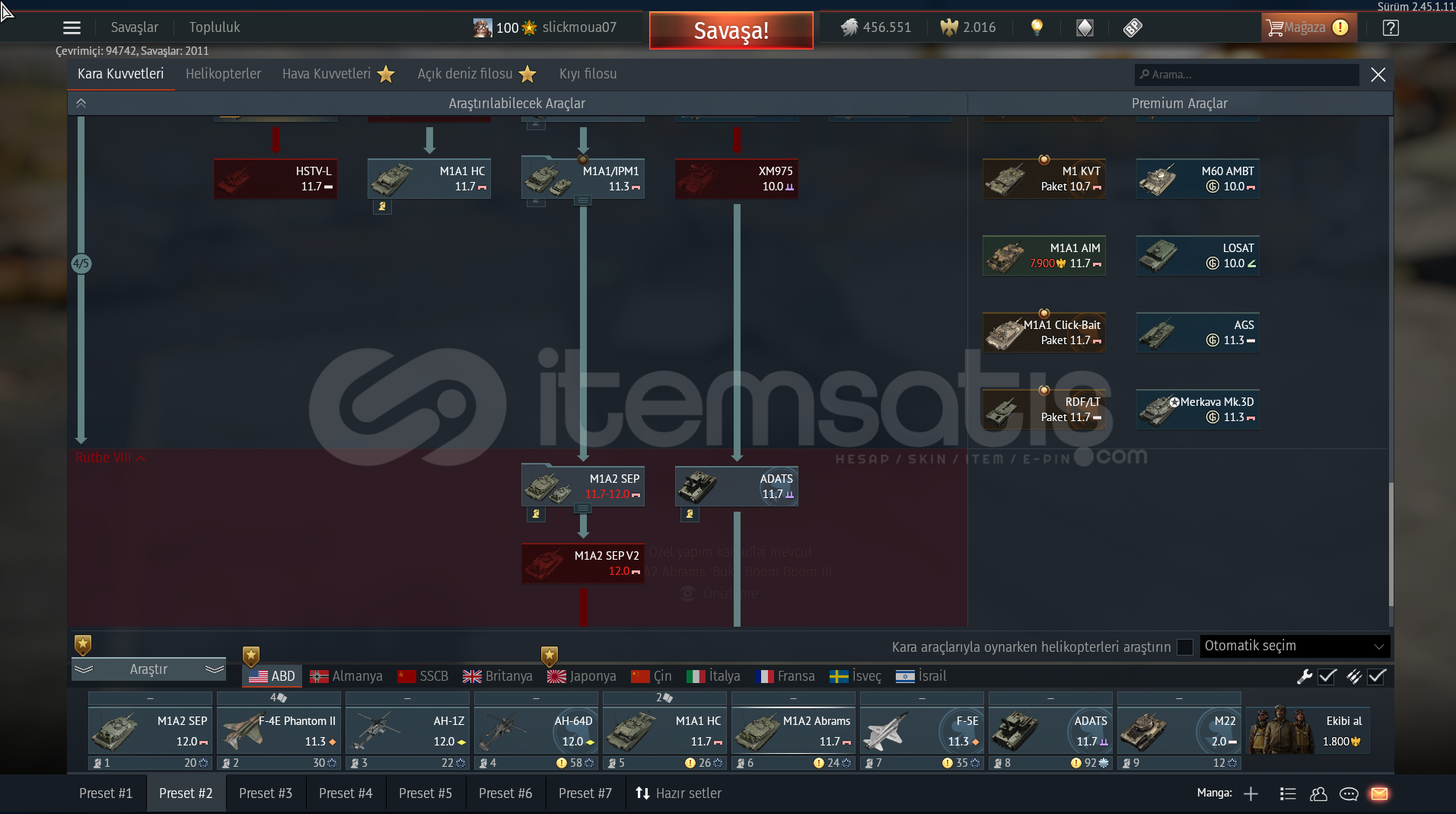
Task: Select premium M1 KVT pack vehicle
Action: click(1044, 179)
